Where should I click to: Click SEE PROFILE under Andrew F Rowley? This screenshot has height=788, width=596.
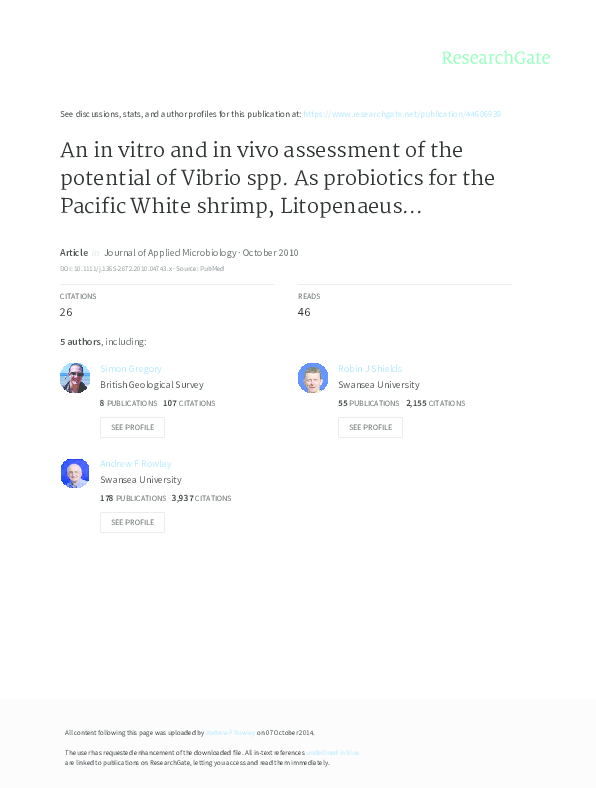click(x=132, y=522)
